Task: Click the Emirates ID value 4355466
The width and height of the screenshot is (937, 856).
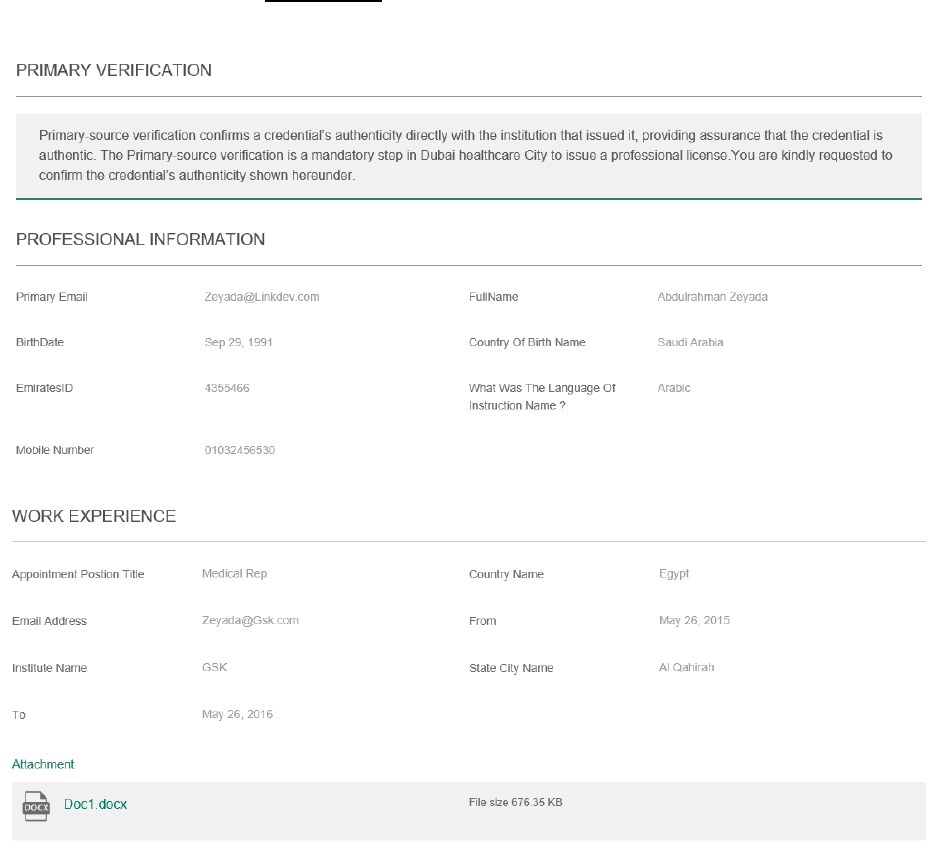Action: tap(227, 388)
